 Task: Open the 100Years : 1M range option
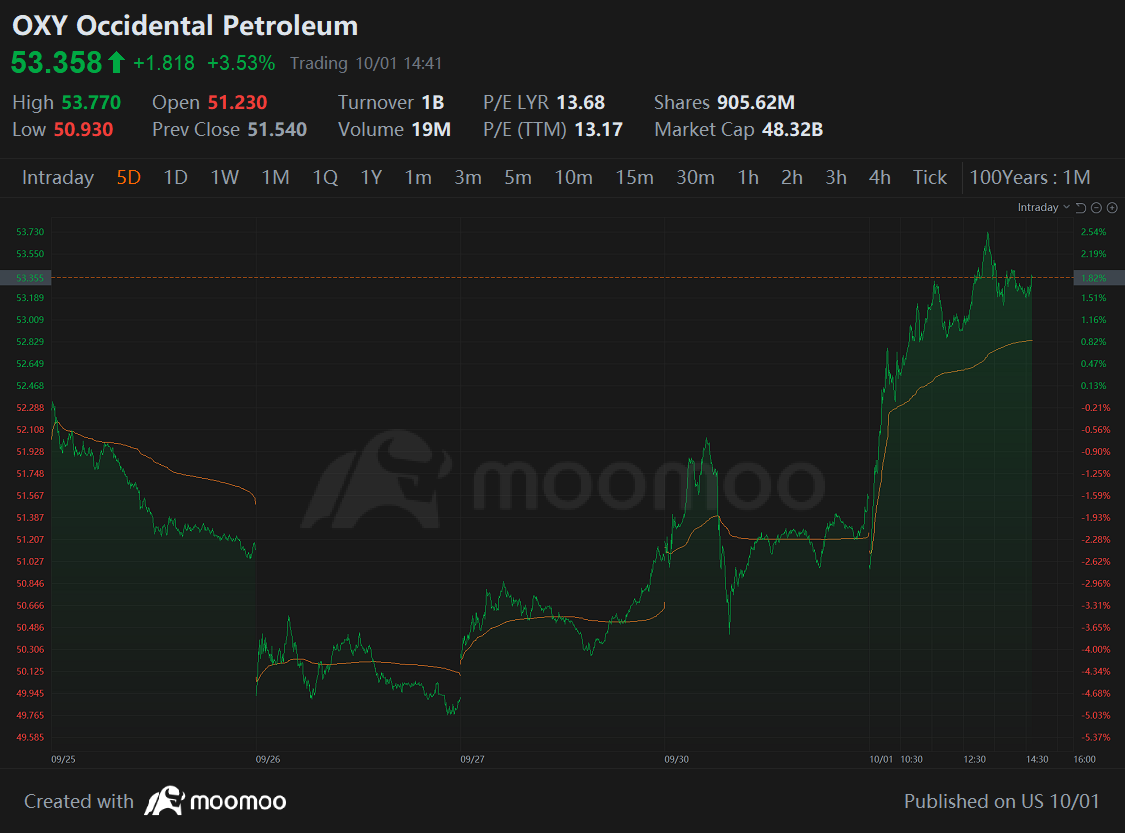(1030, 177)
